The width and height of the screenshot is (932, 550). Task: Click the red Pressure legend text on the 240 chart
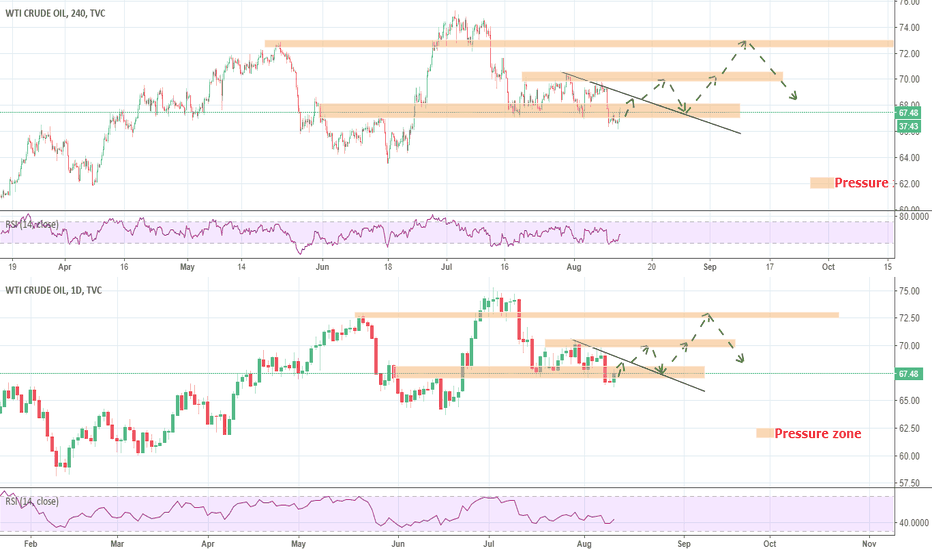[x=861, y=183]
